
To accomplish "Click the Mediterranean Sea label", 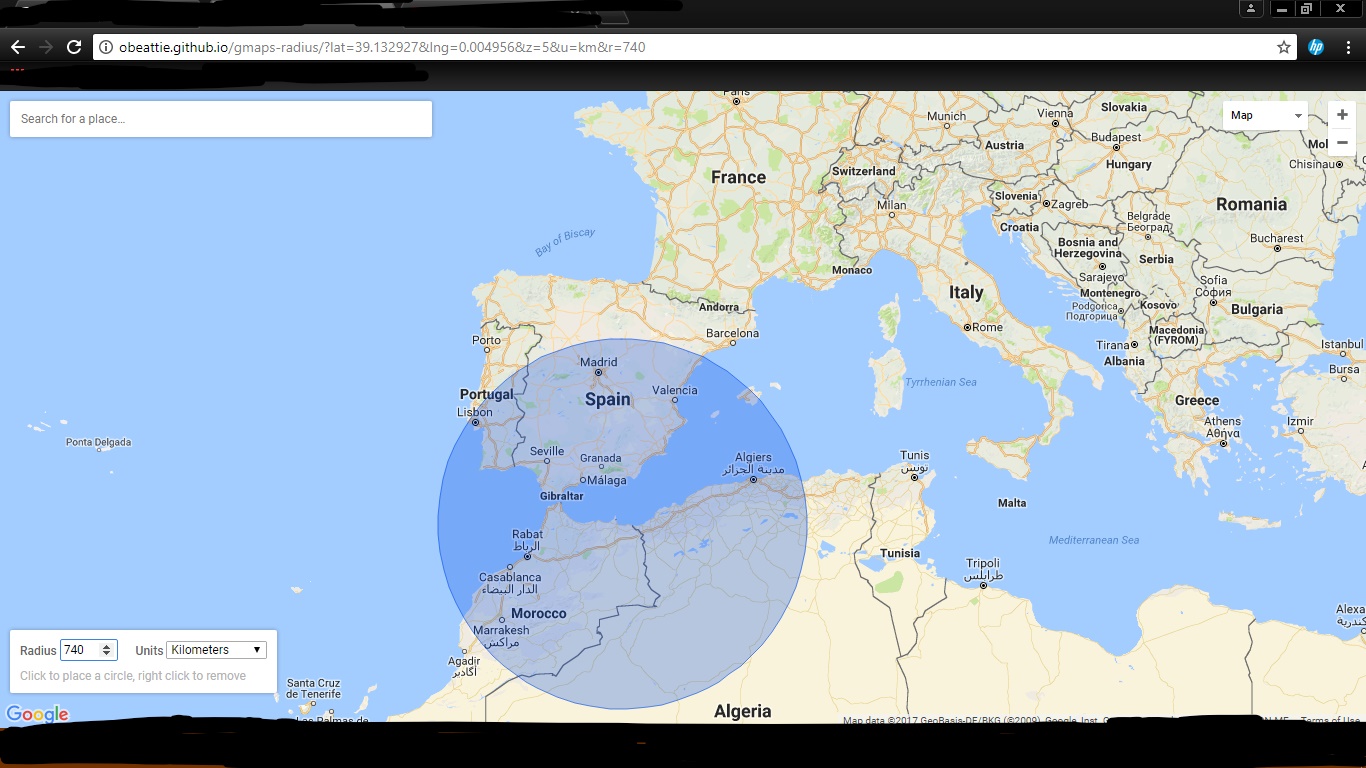I will [1094, 540].
